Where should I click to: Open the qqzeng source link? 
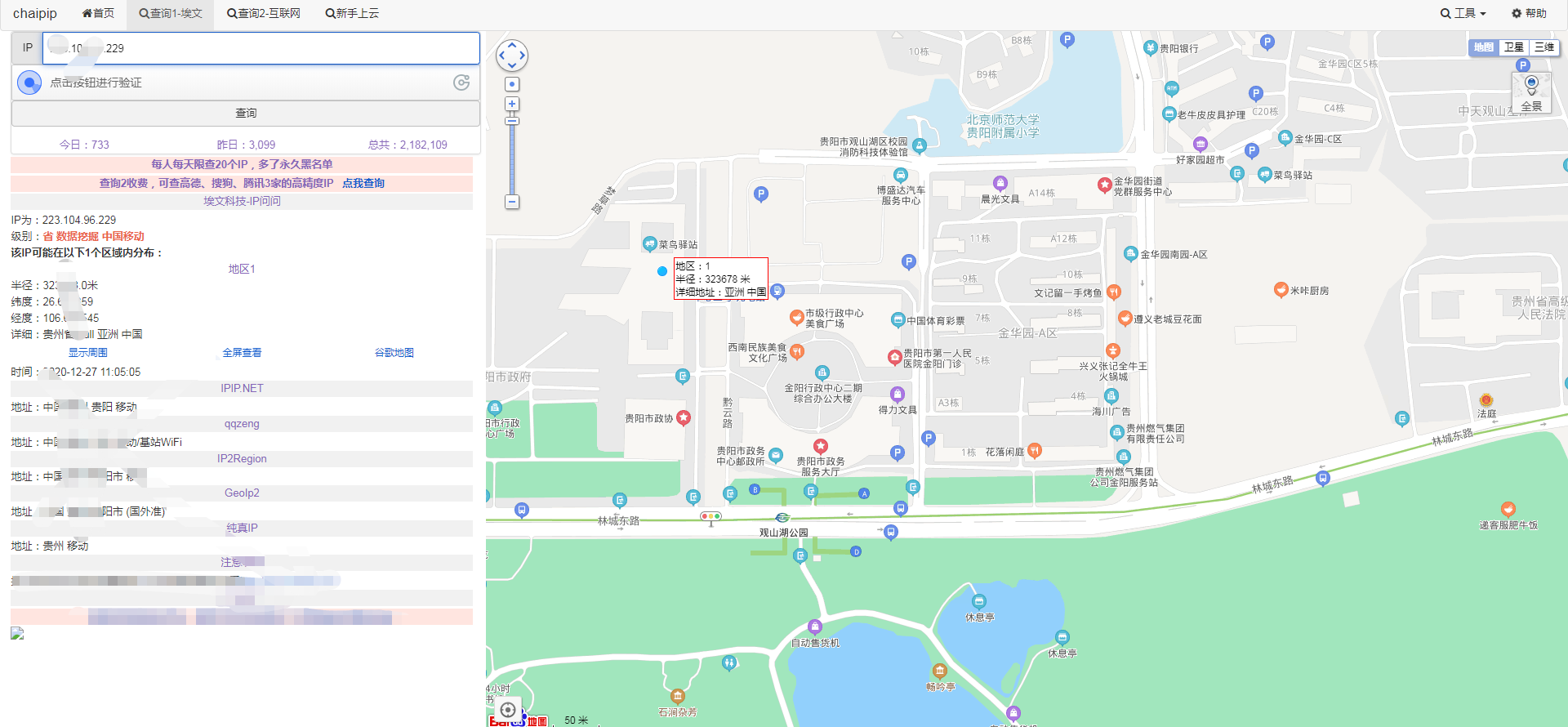tap(242, 423)
